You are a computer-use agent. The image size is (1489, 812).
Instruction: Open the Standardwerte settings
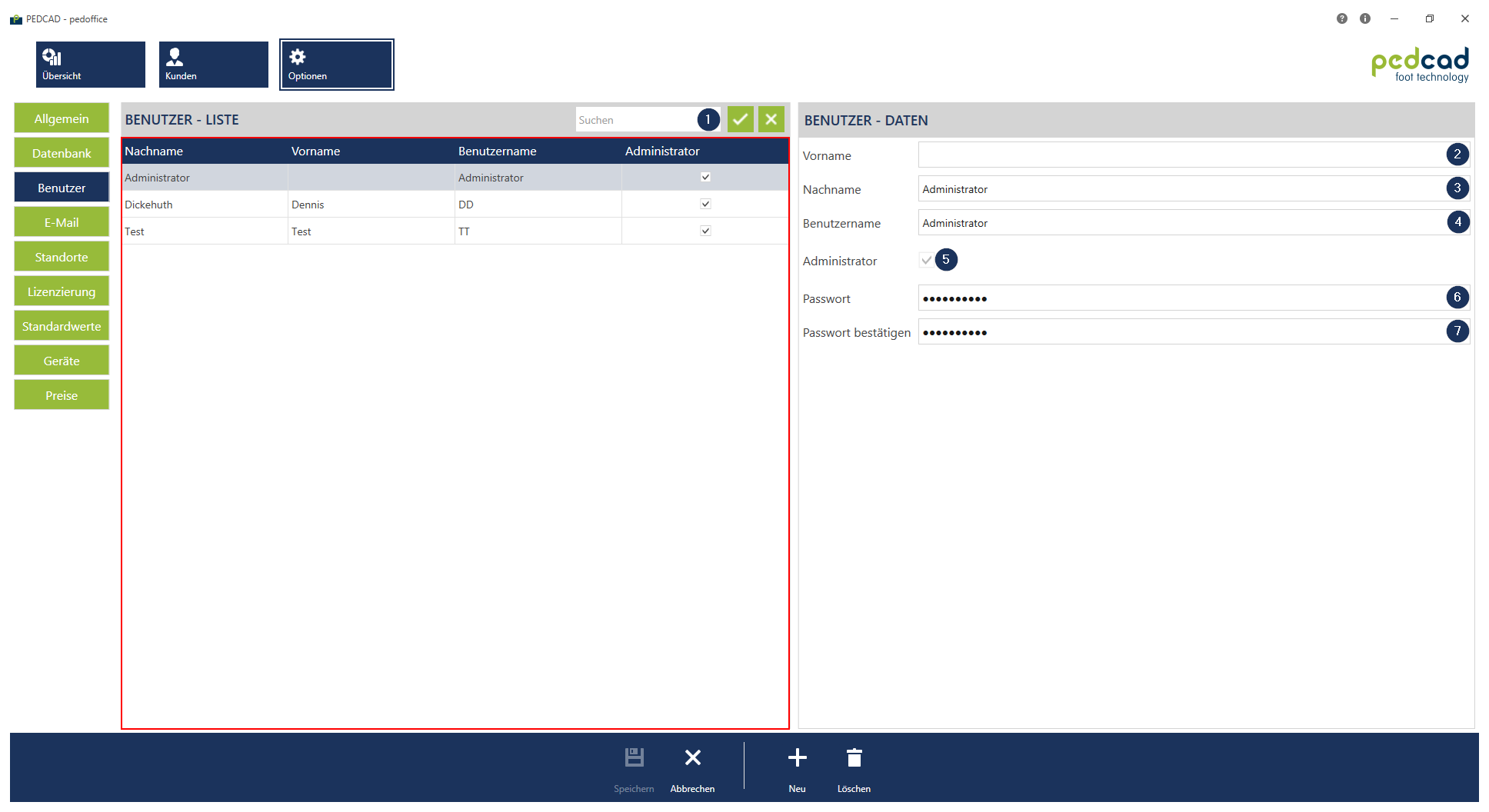click(x=62, y=326)
